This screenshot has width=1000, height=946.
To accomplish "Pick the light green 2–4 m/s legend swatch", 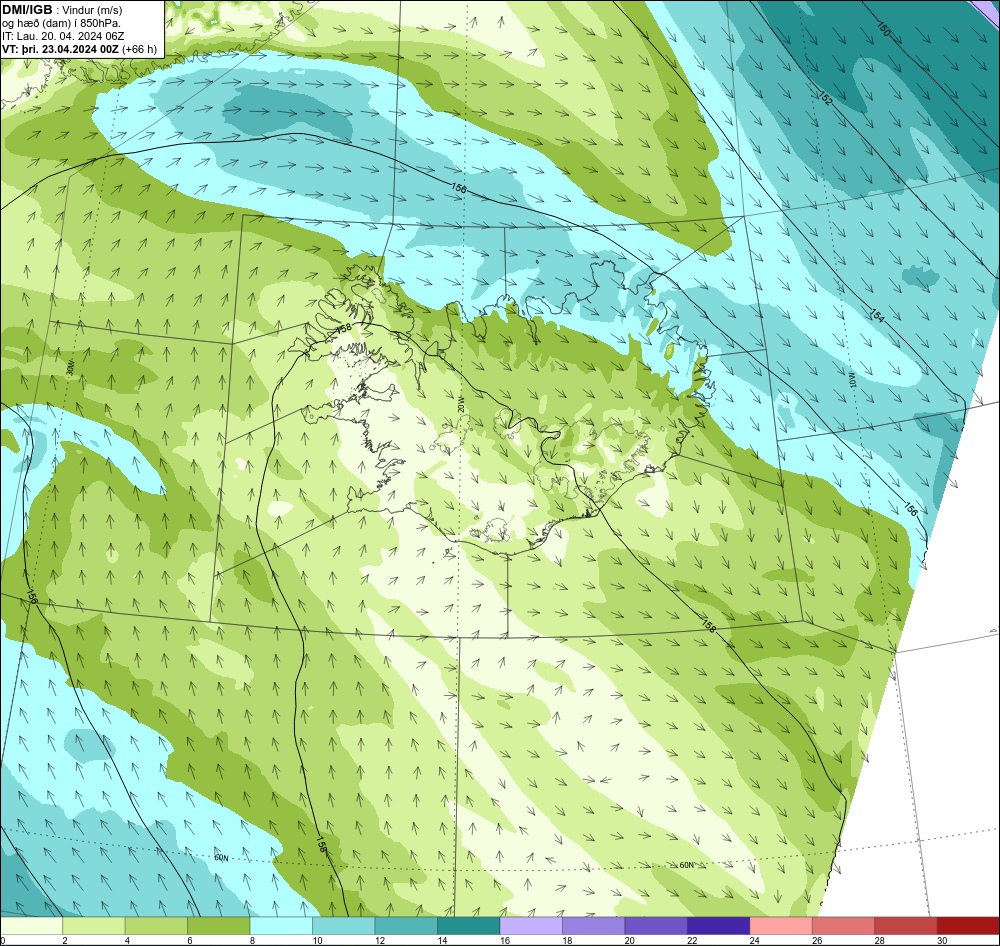I will click(94, 926).
